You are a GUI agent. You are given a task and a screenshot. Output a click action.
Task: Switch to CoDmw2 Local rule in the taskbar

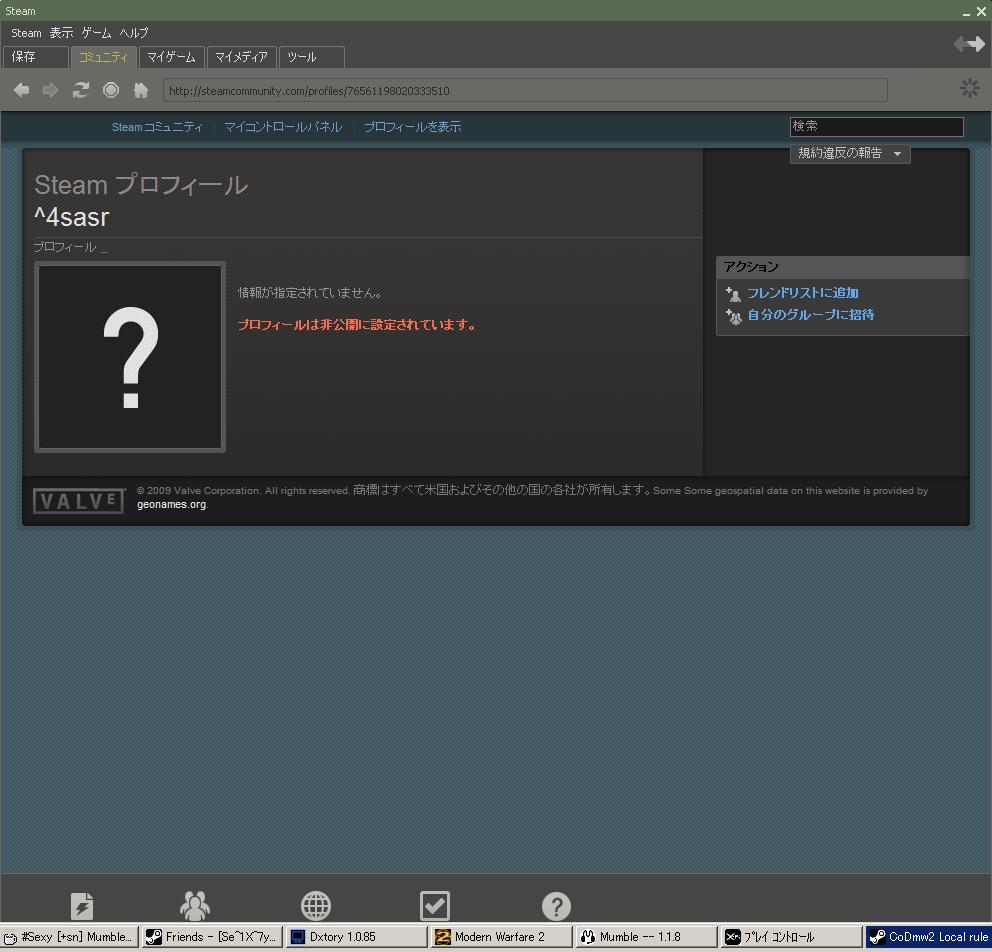pos(928,937)
